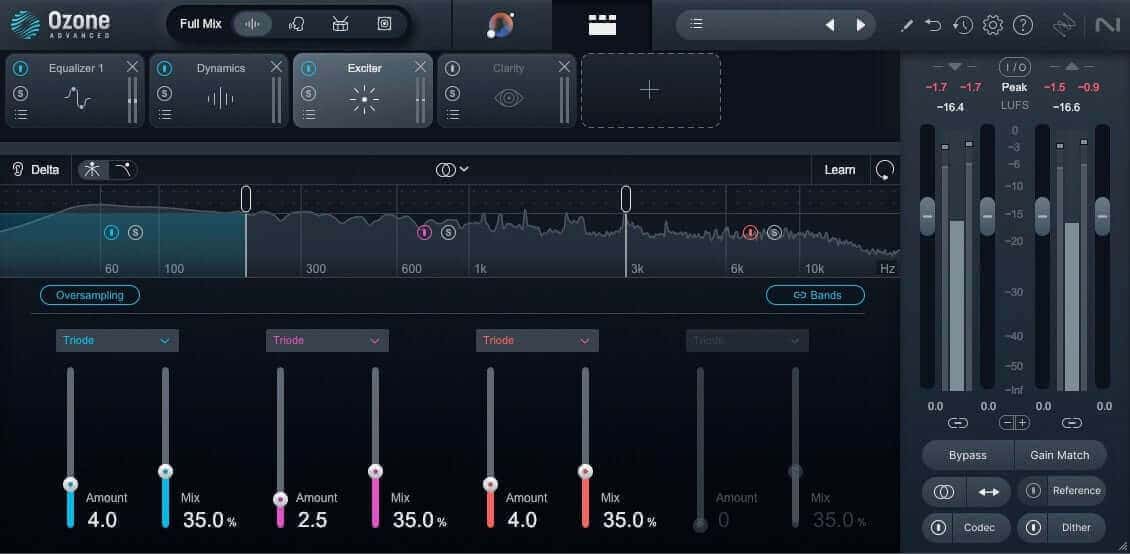
Task: Click the pink band Mix slider handle
Action: pos(375,471)
